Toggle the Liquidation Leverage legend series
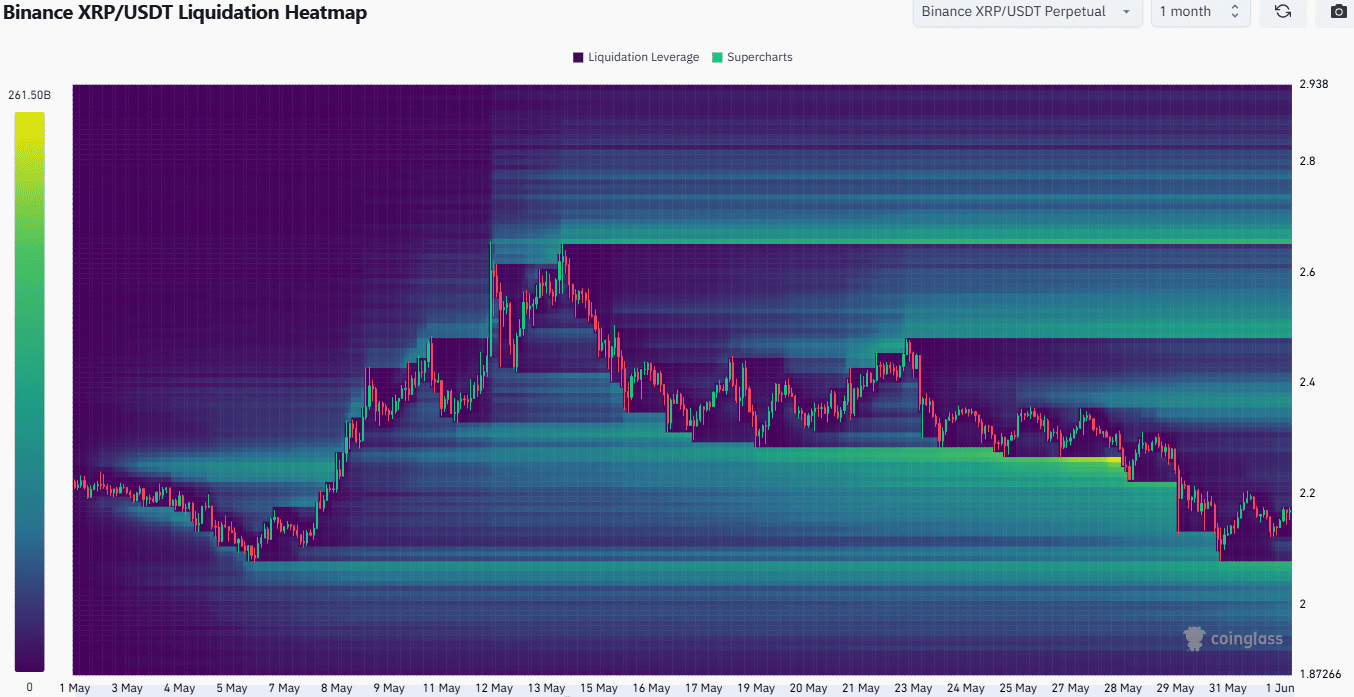Viewport: 1354px width, 697px height. pyautogui.click(x=636, y=57)
